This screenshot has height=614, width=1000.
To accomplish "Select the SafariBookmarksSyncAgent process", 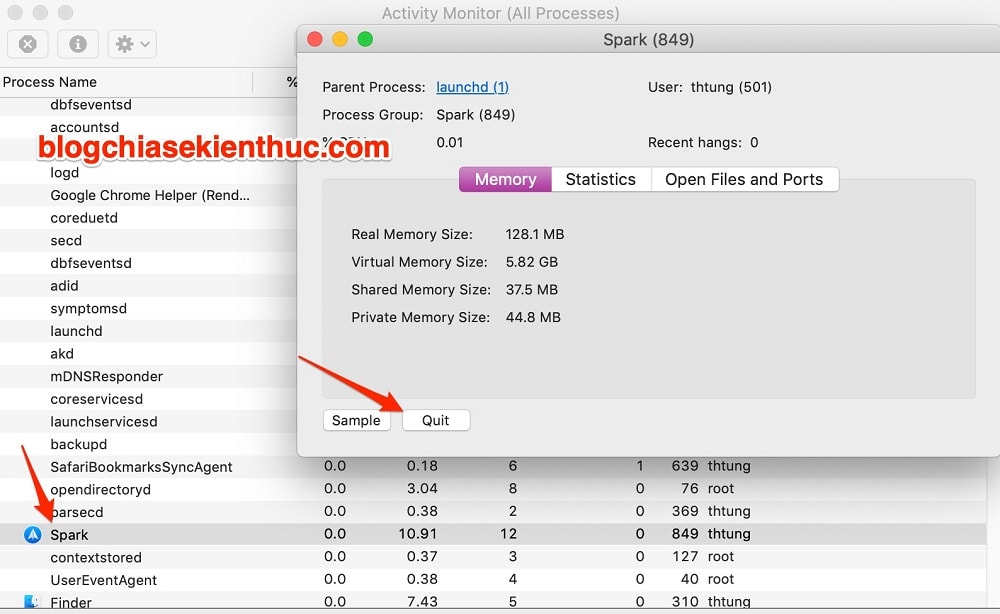I will pyautogui.click(x=142, y=467).
